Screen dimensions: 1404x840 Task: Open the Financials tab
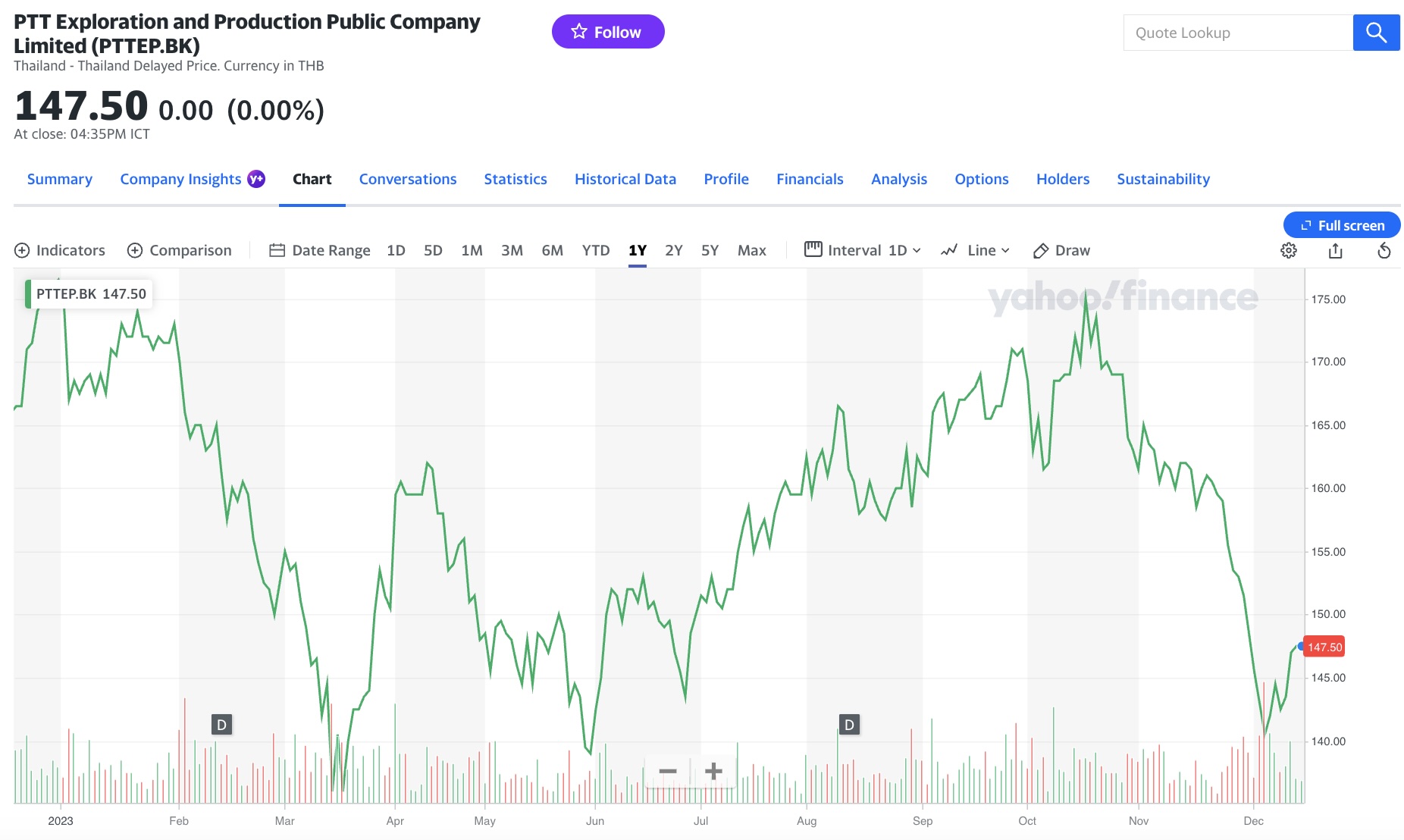click(x=810, y=179)
